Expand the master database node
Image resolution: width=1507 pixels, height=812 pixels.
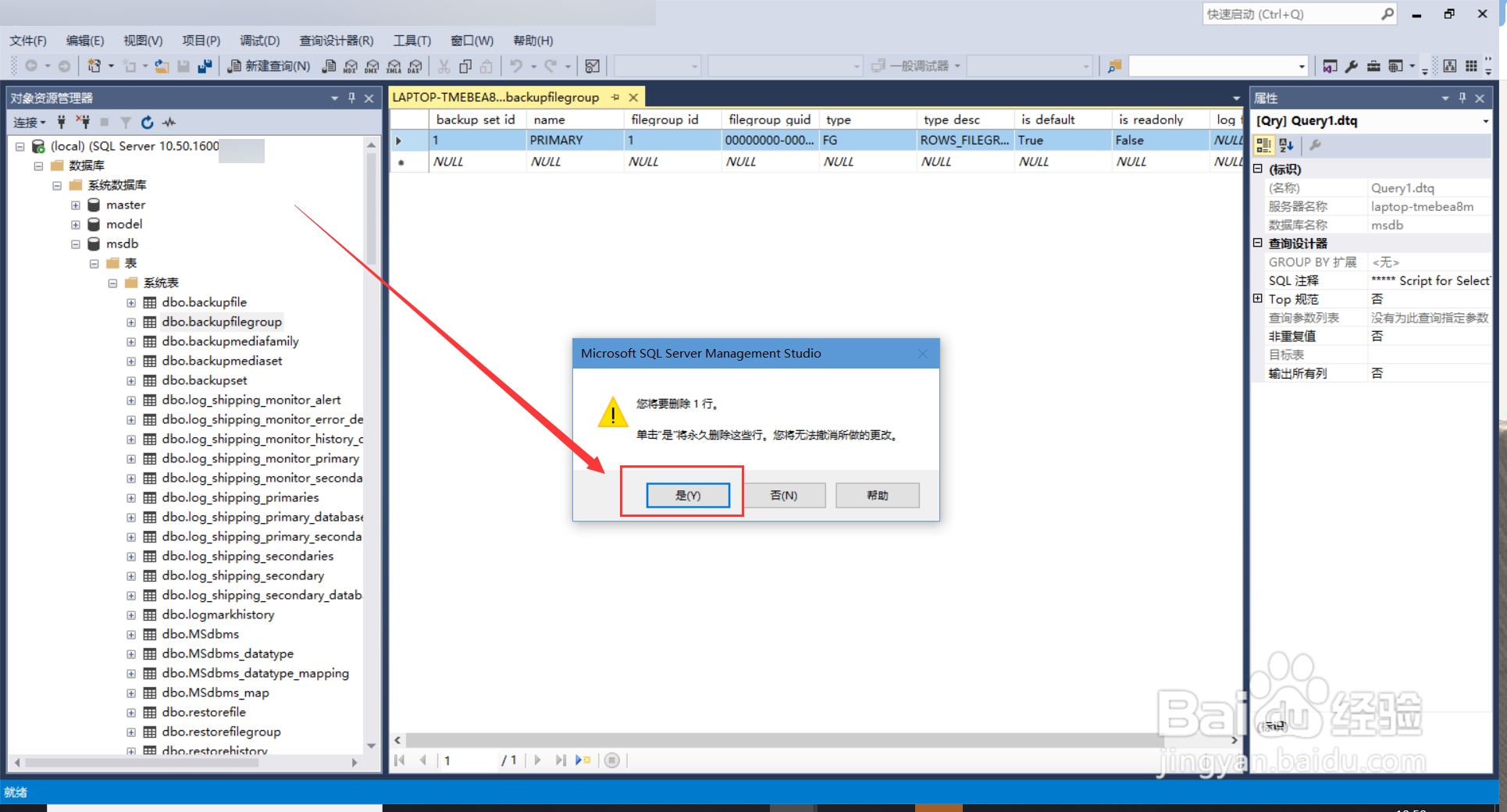coord(76,205)
